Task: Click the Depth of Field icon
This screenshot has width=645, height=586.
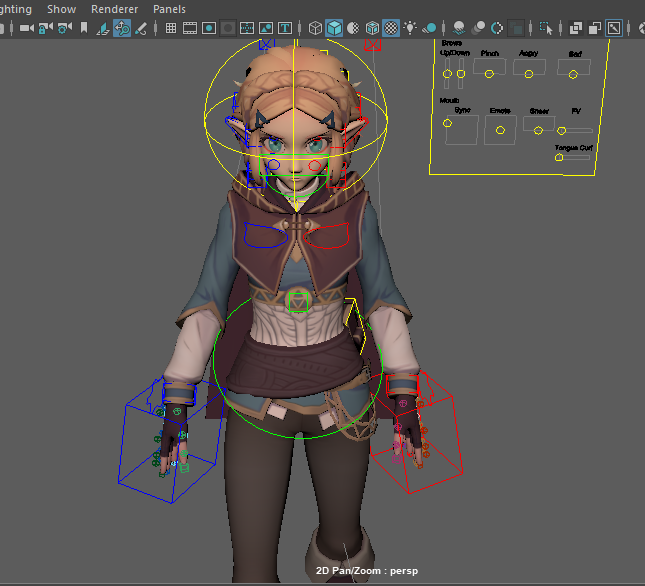Action: 516,28
